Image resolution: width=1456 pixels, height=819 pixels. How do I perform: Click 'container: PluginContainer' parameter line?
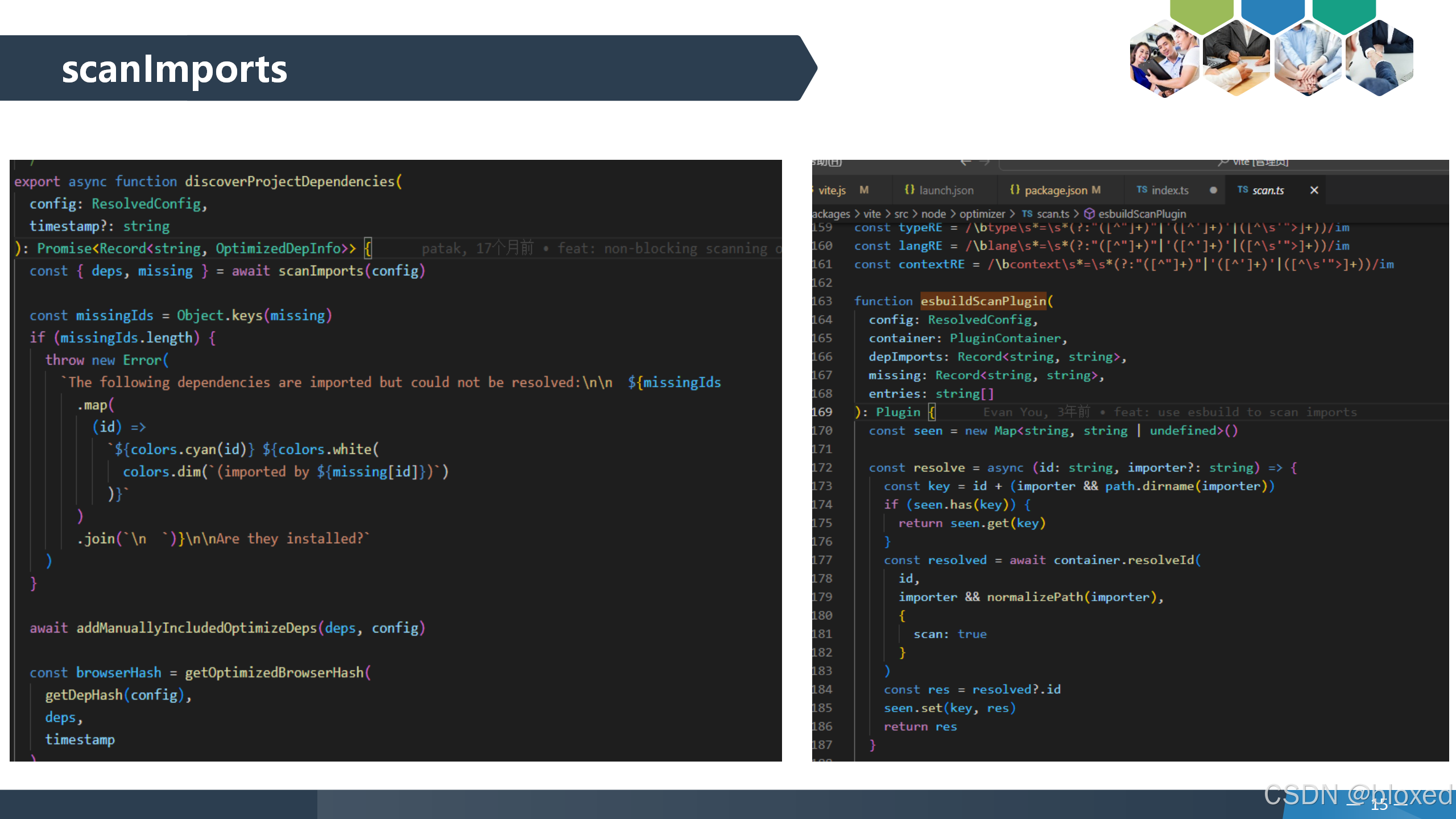(x=965, y=338)
